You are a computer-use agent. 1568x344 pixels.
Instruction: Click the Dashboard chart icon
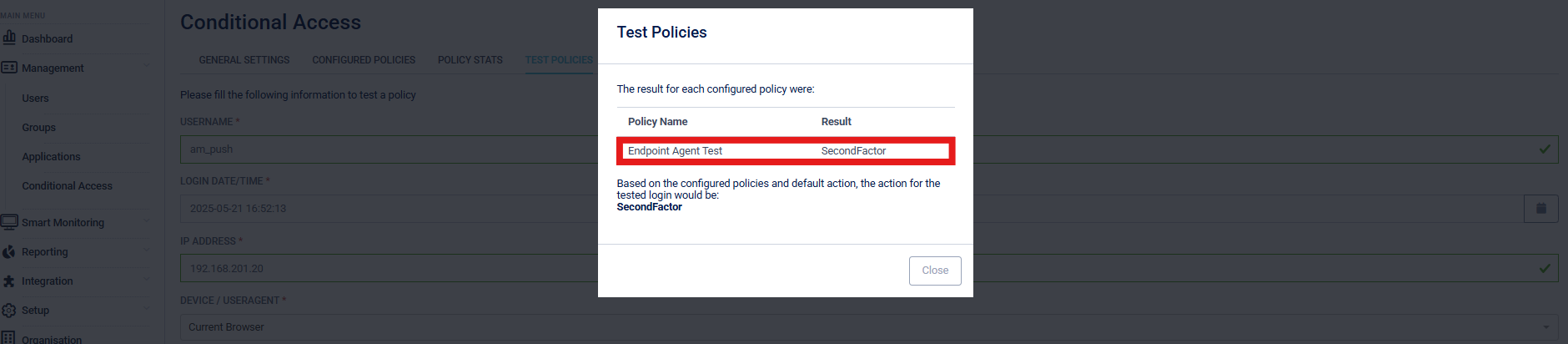coord(9,37)
